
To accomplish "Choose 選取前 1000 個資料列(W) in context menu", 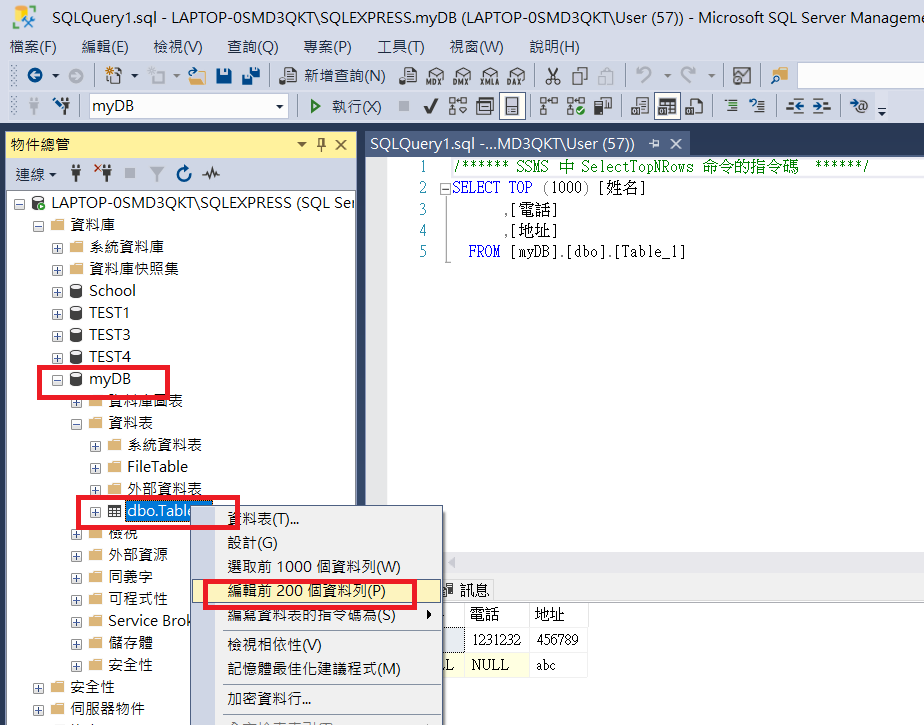I will [x=316, y=567].
